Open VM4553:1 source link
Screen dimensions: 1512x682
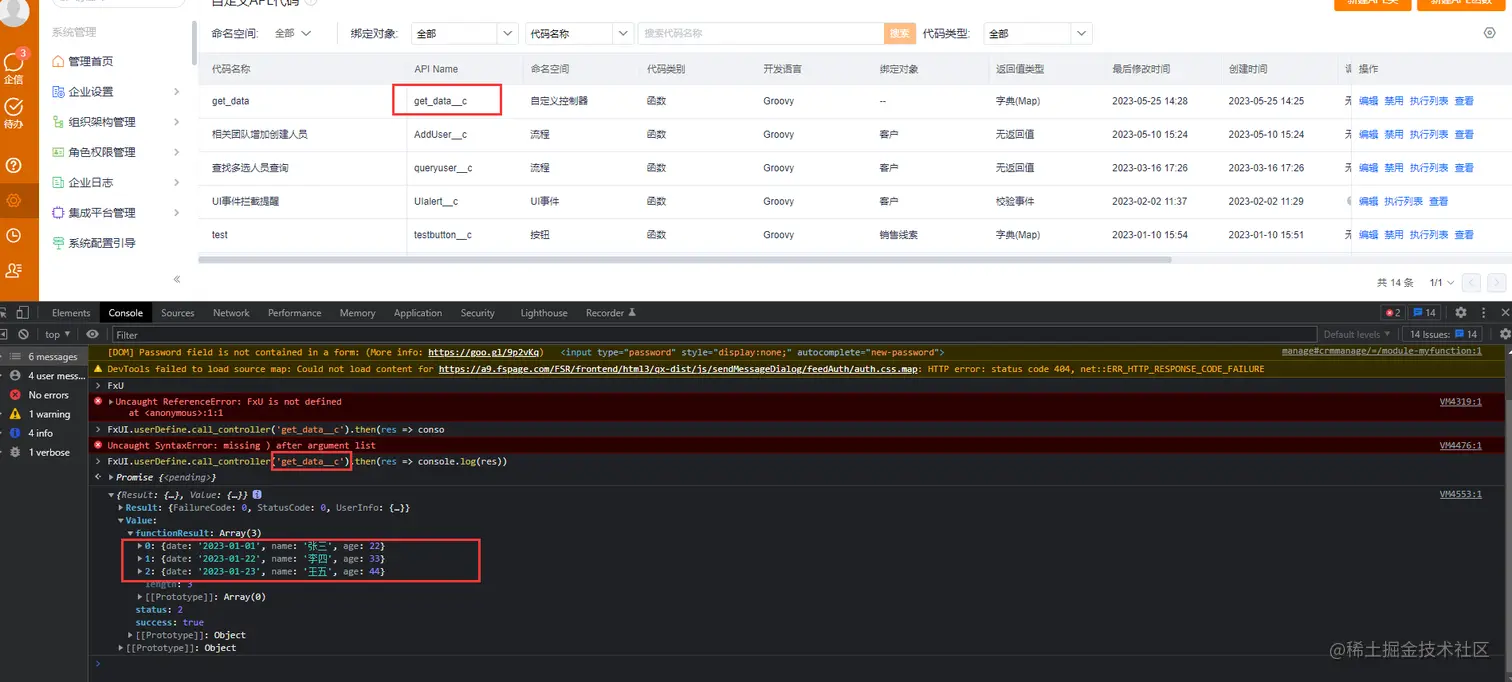(1461, 494)
